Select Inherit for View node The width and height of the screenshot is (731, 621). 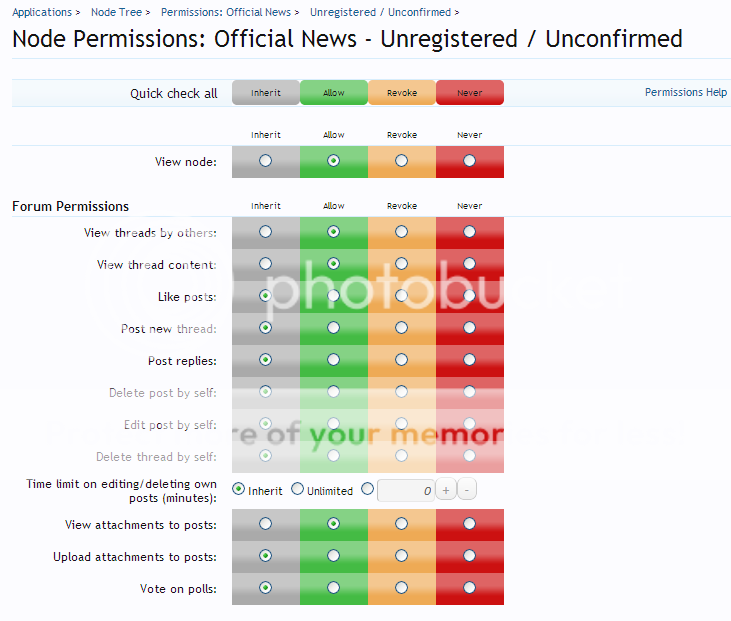266,161
